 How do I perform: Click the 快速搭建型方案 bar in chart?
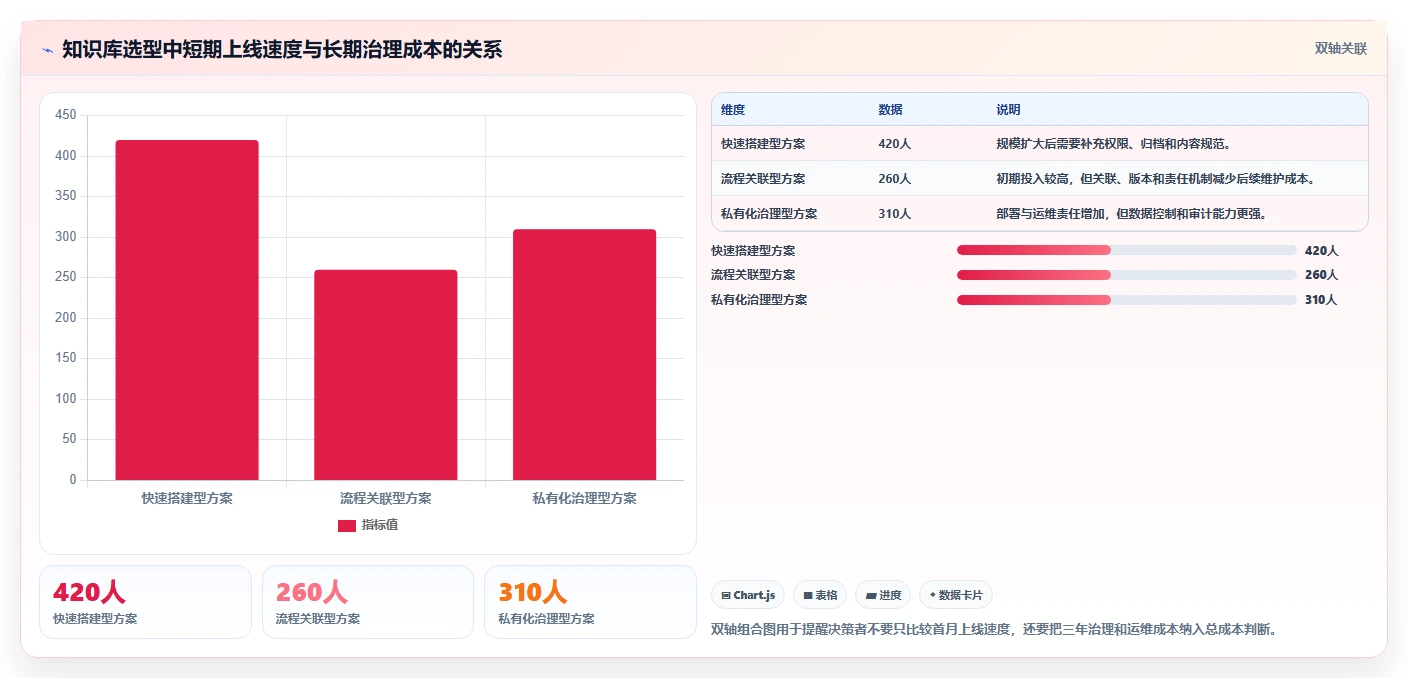click(187, 310)
